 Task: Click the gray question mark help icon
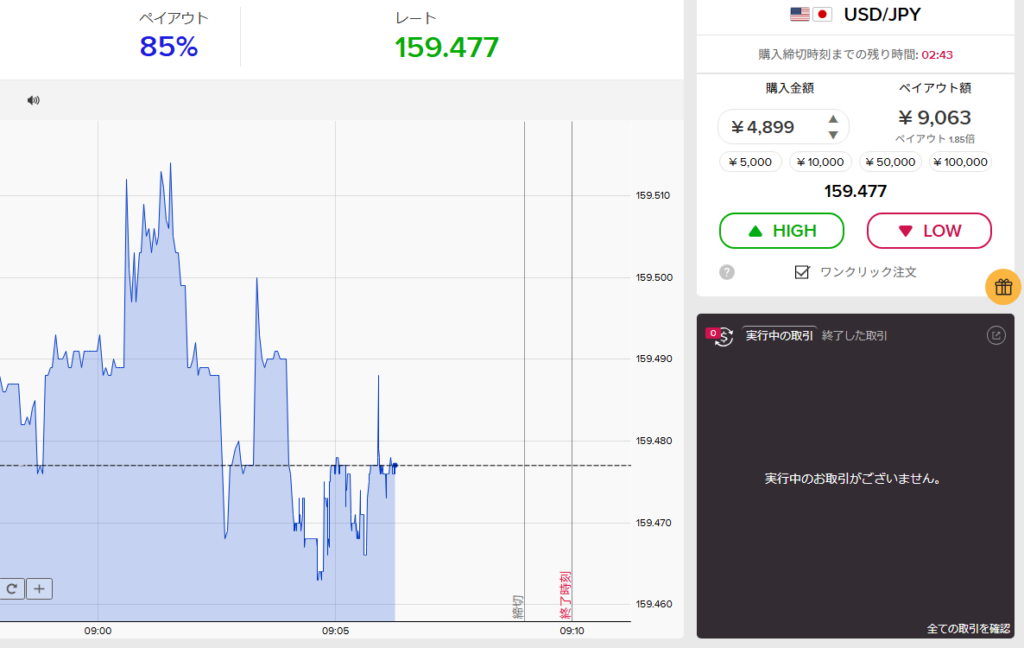(x=727, y=272)
